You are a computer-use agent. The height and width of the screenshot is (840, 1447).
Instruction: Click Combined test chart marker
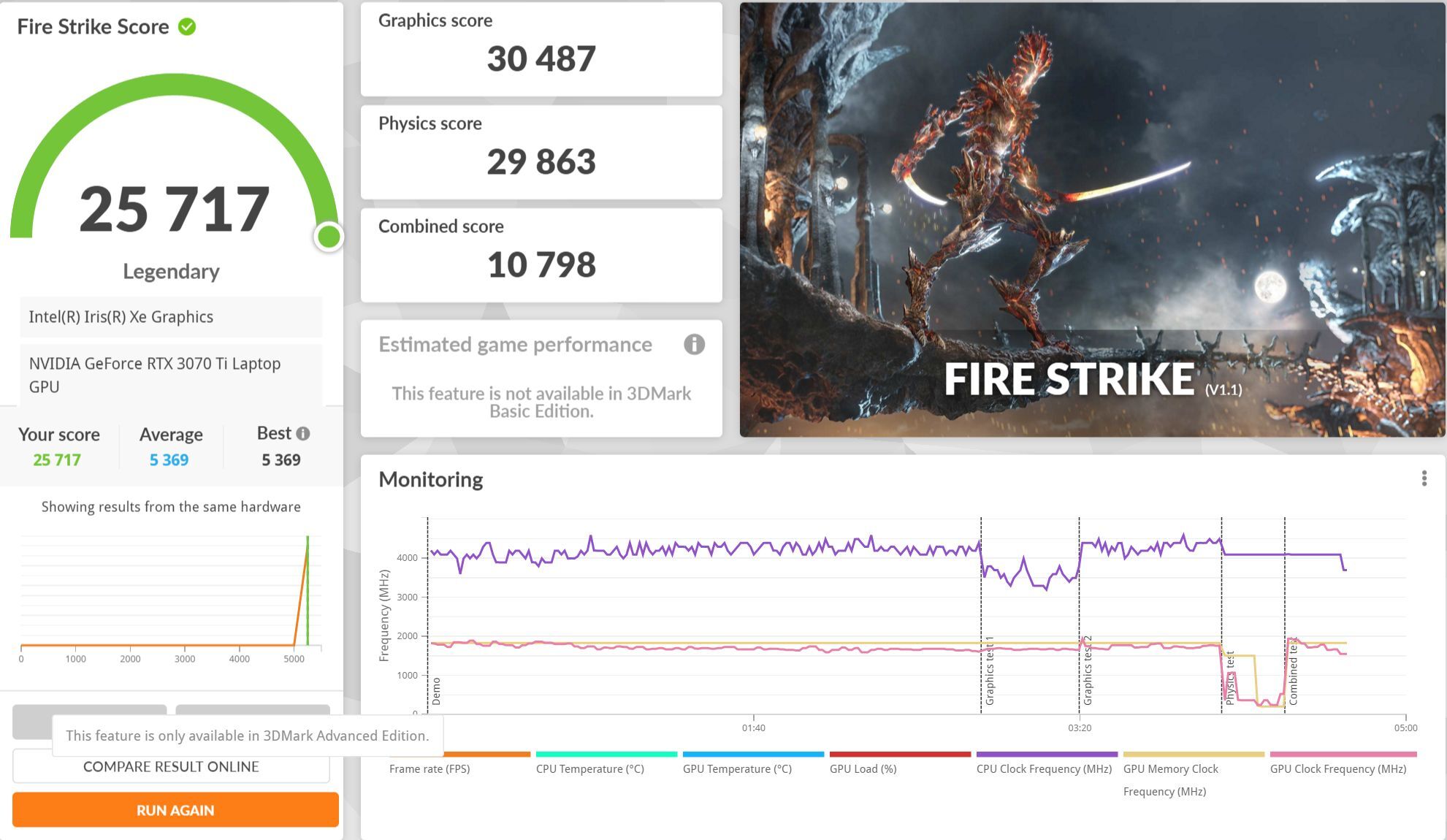click(x=1294, y=671)
